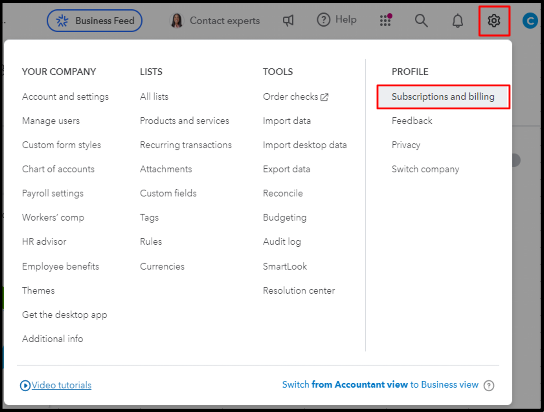Open the user profile C avatar
The width and height of the screenshot is (544, 412).
pyautogui.click(x=530, y=21)
